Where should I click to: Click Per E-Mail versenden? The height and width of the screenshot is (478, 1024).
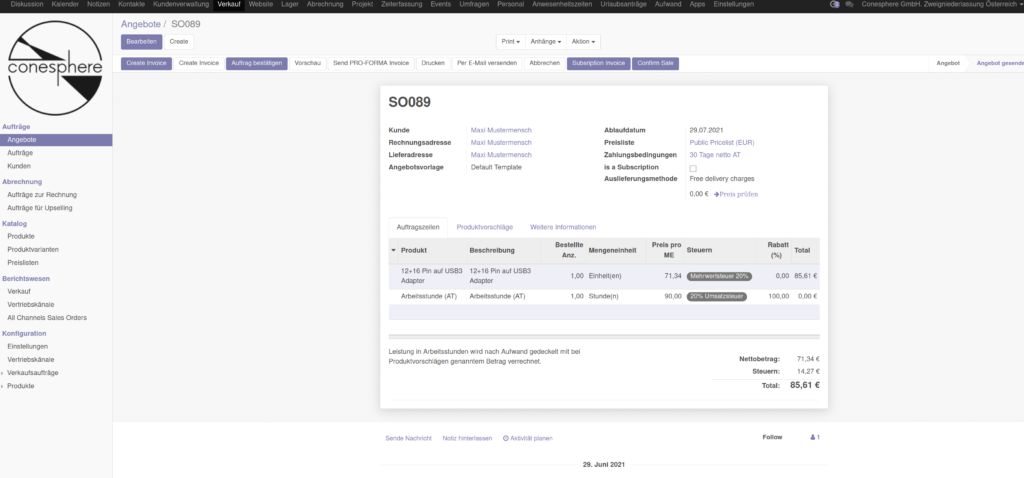point(487,63)
